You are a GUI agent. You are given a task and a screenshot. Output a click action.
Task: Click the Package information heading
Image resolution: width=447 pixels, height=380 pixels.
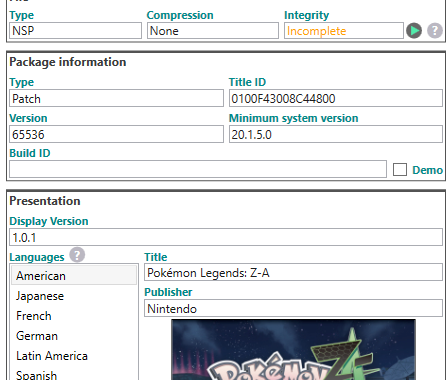click(x=68, y=62)
